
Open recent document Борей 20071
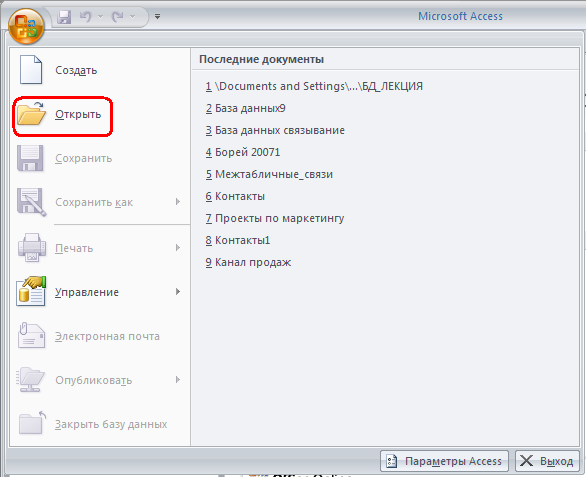(242, 153)
